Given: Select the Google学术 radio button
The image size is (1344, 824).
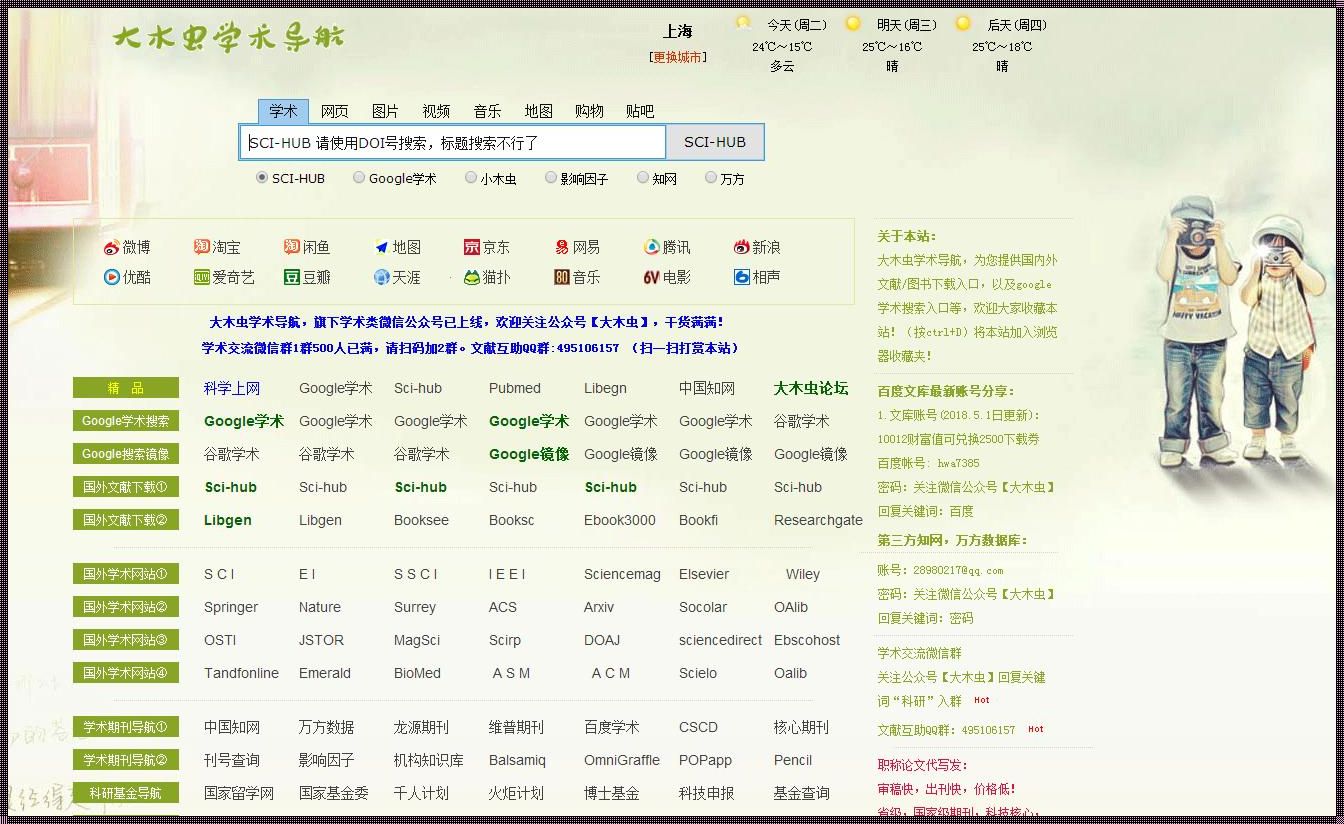Looking at the screenshot, I should pyautogui.click(x=359, y=177).
